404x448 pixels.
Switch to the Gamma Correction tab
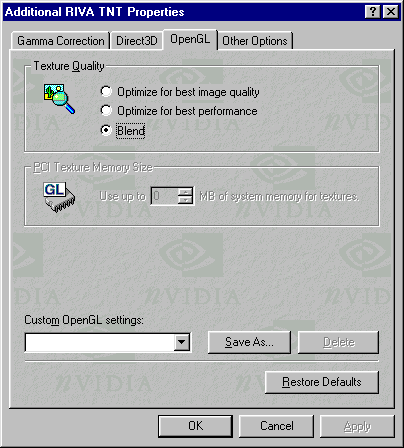pyautogui.click(x=61, y=41)
